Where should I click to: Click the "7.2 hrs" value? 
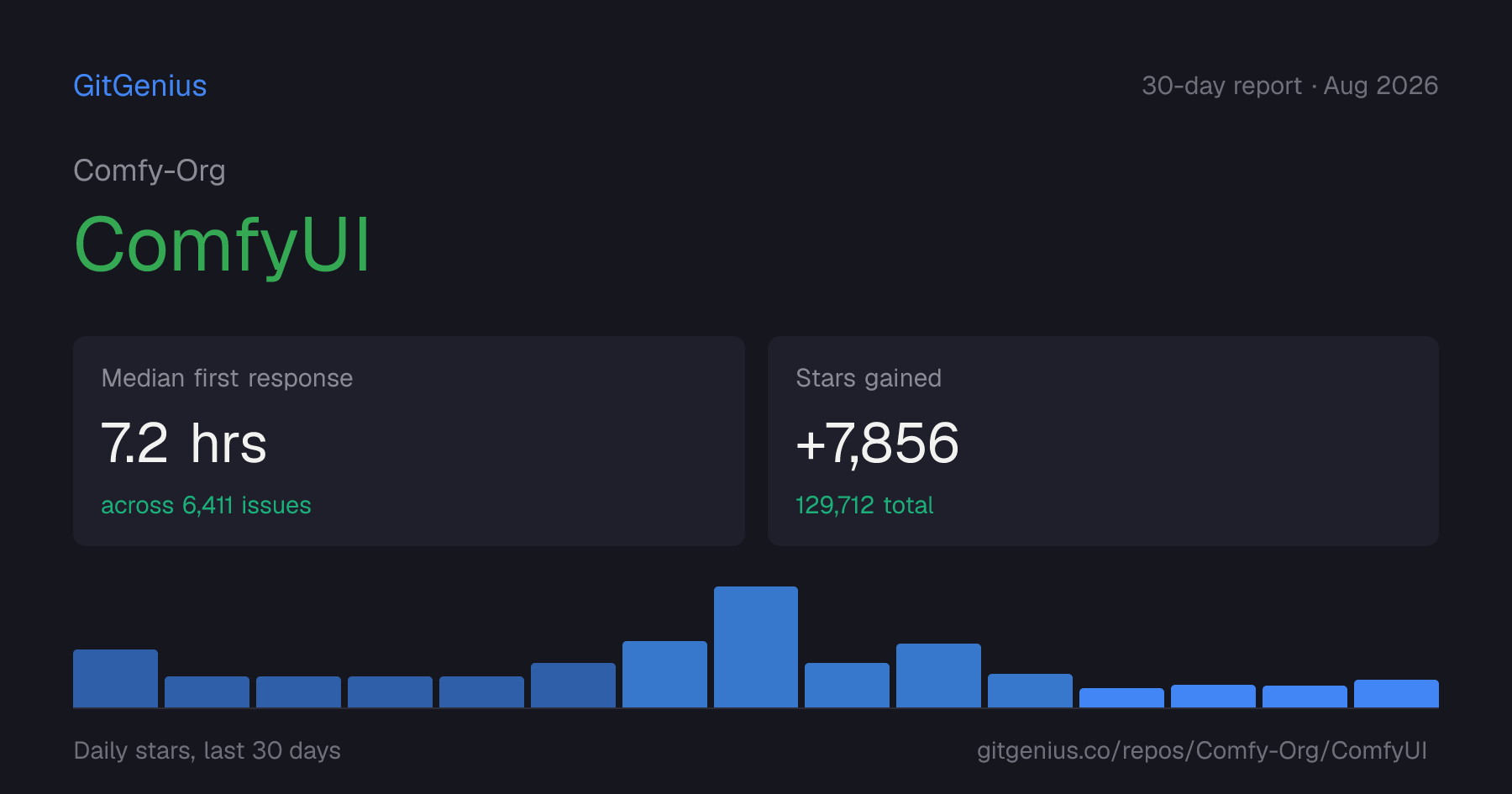(184, 444)
